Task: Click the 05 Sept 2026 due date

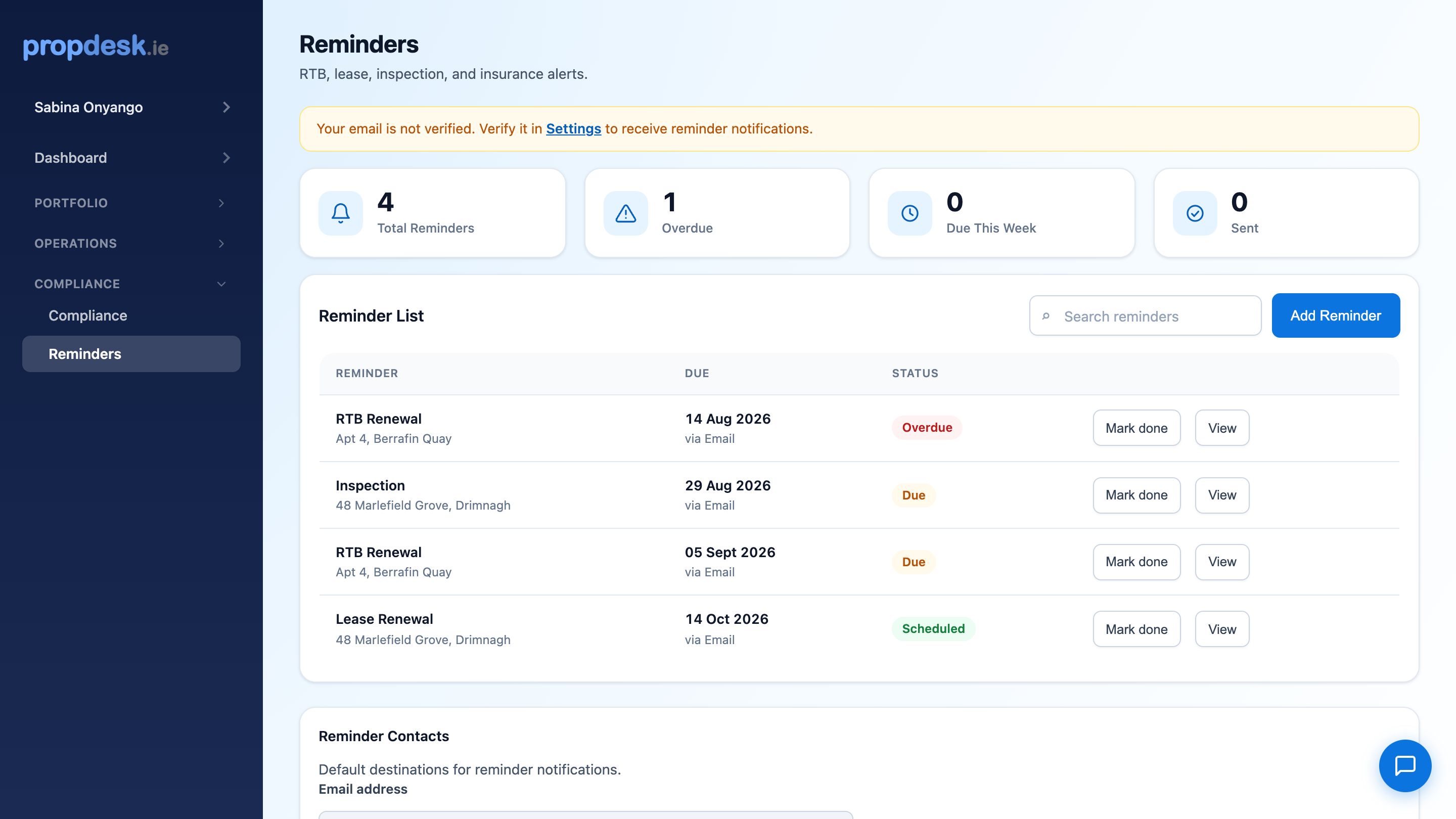Action: point(730,552)
